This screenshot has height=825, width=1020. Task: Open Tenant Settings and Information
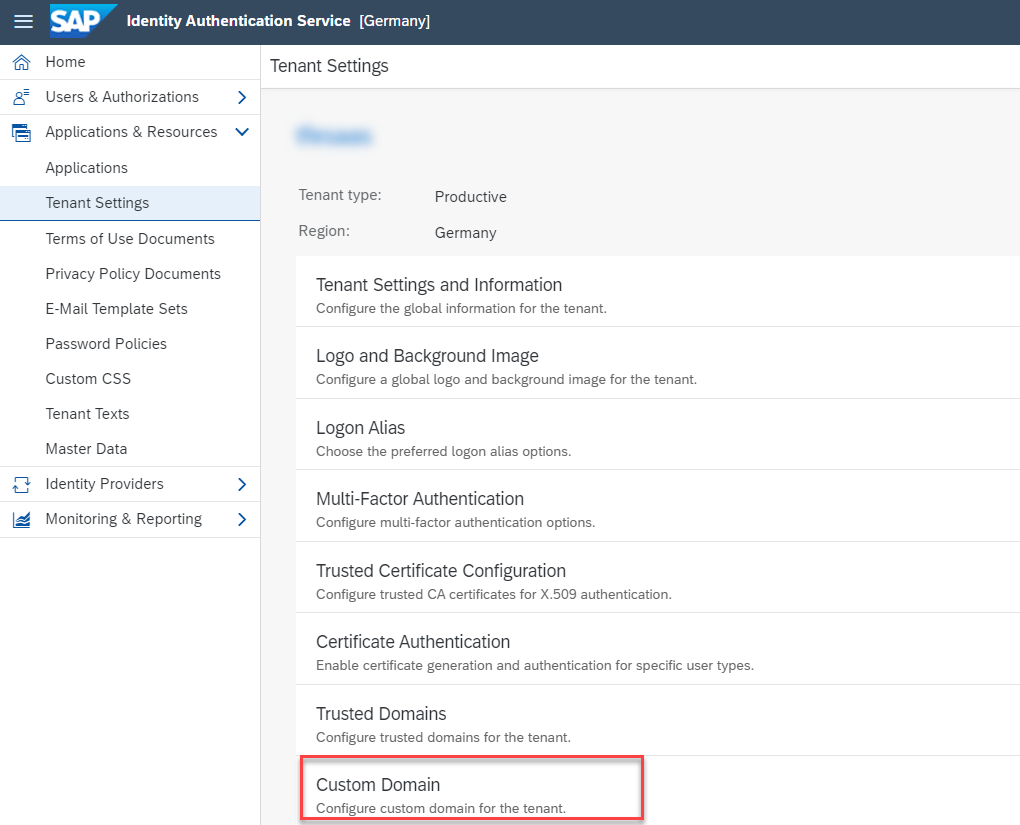tap(658, 291)
